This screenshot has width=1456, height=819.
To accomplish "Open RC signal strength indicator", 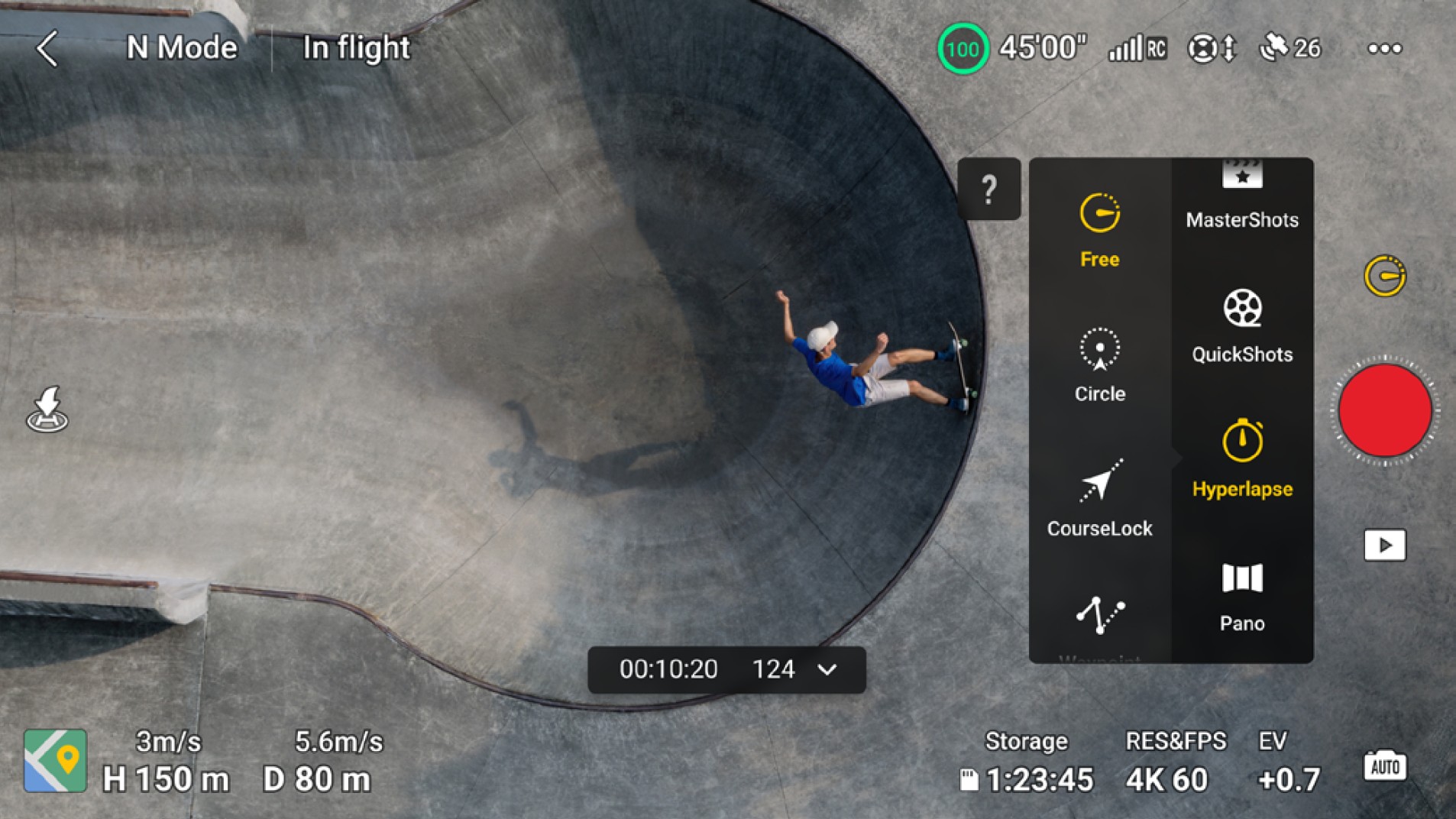I will tap(1137, 48).
